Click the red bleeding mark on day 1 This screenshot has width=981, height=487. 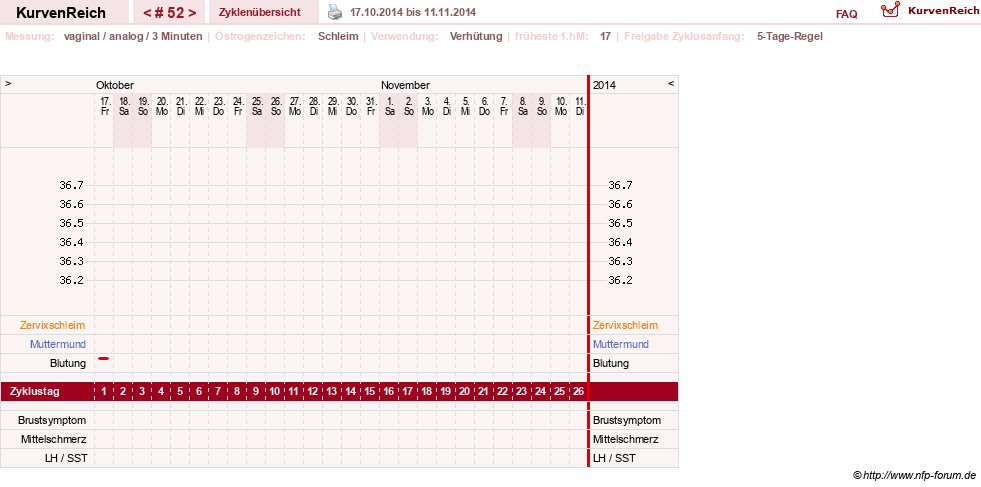[104, 358]
